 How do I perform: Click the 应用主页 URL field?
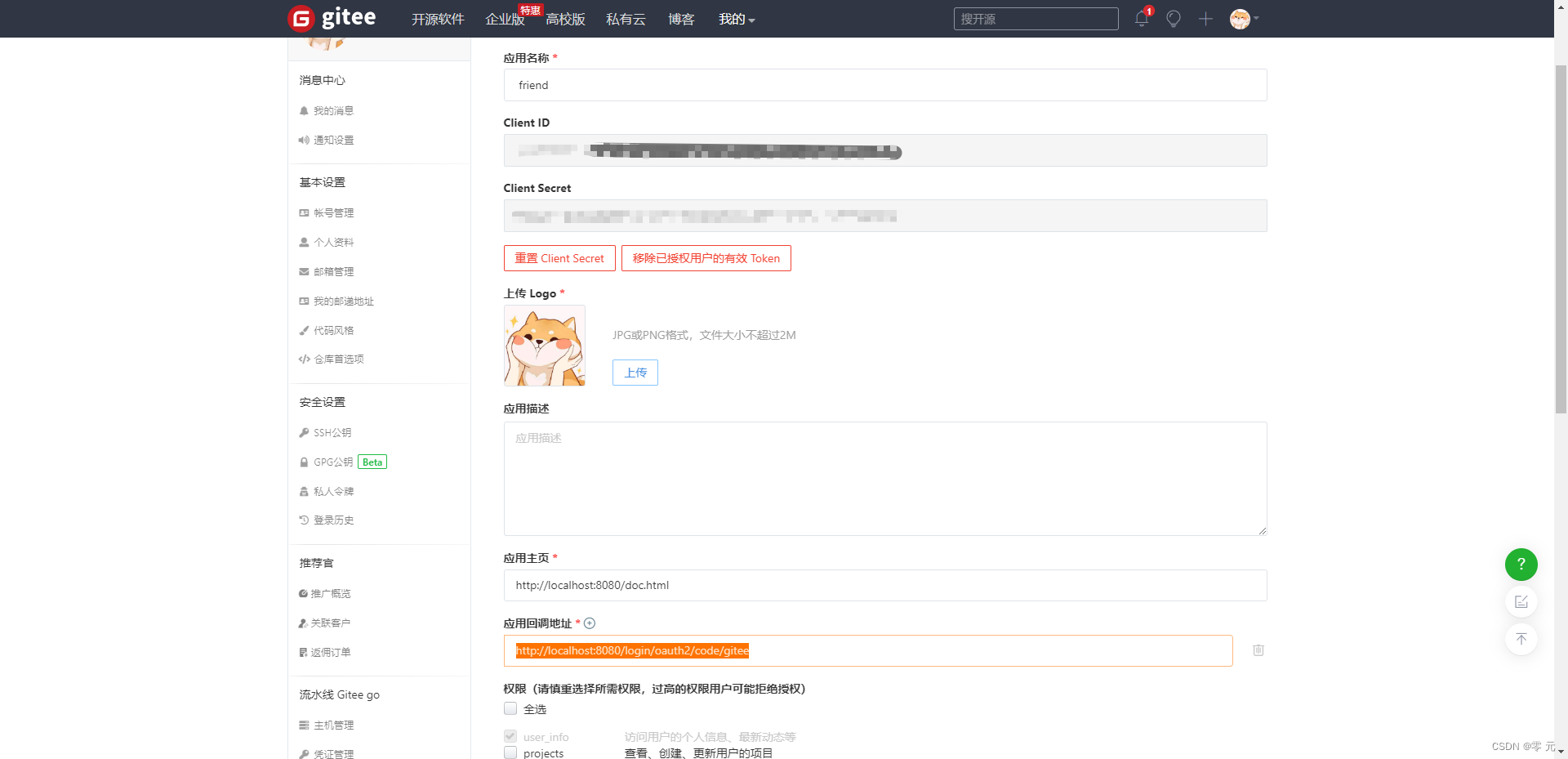tap(885, 585)
